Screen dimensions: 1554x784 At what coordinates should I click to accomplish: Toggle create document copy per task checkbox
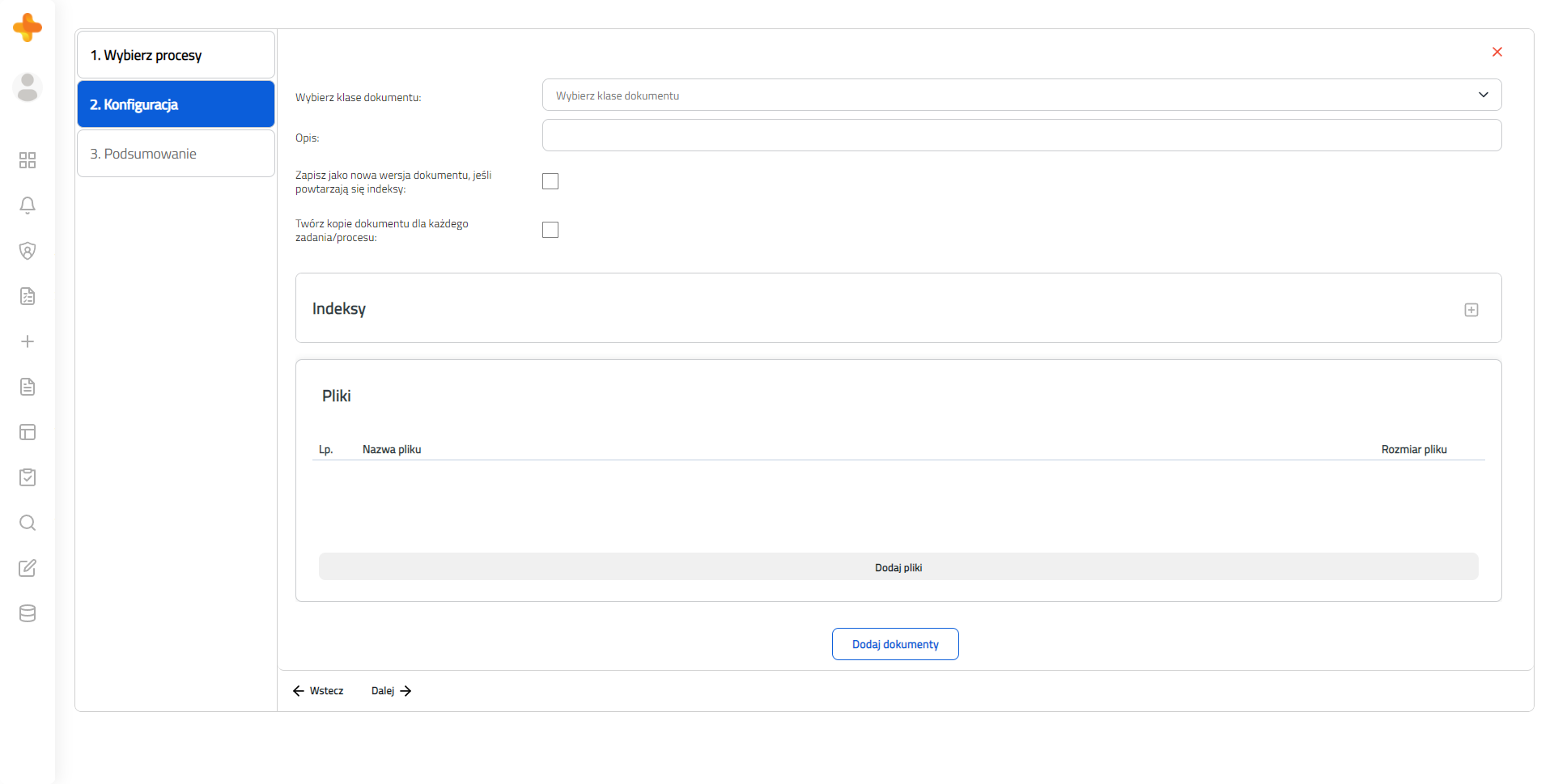pos(550,230)
